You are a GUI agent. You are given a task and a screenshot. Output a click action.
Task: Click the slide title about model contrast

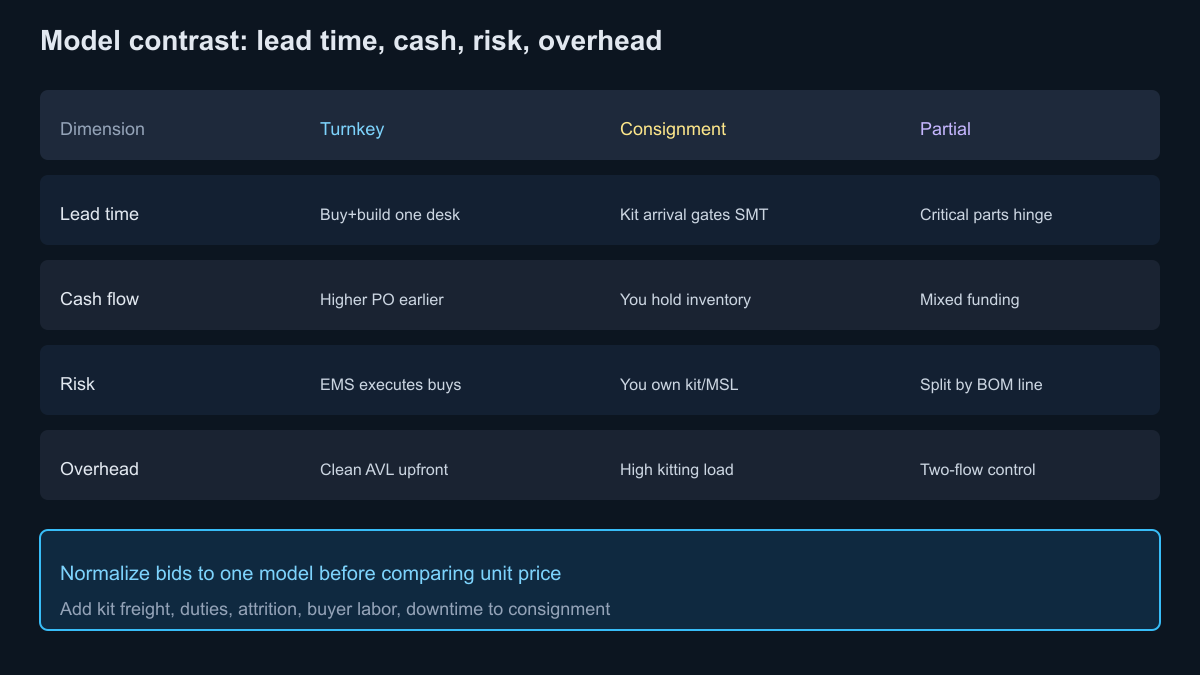pos(351,41)
